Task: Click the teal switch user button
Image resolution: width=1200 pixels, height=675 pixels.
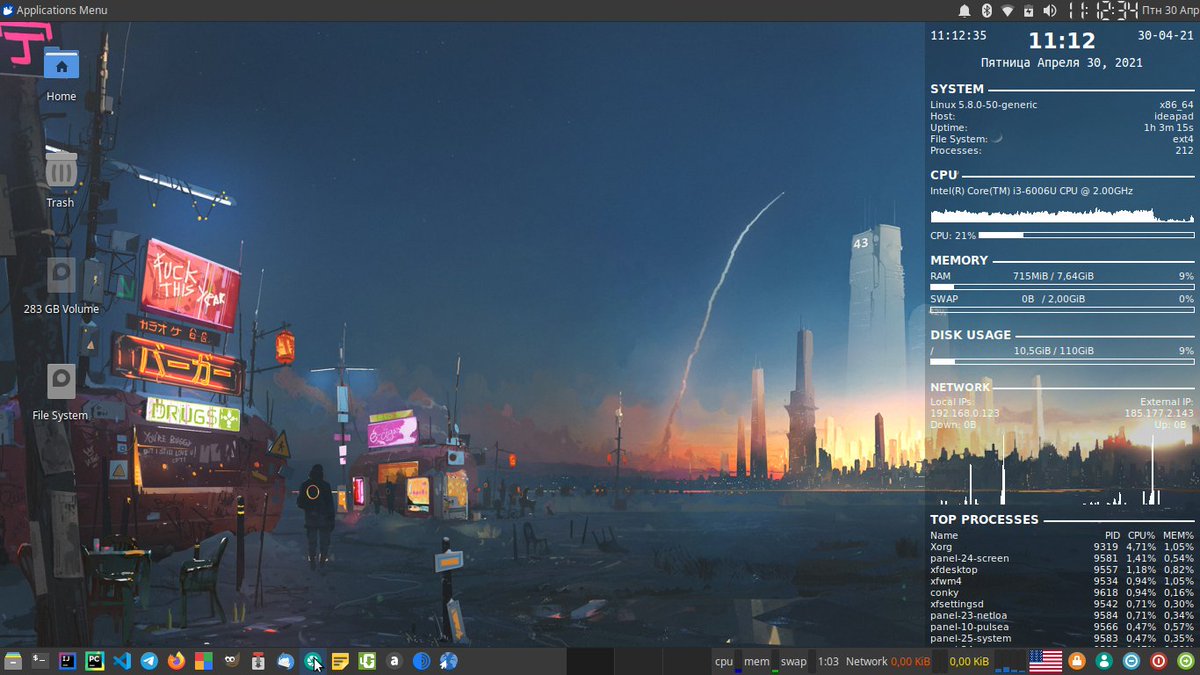Action: pos(1104,661)
